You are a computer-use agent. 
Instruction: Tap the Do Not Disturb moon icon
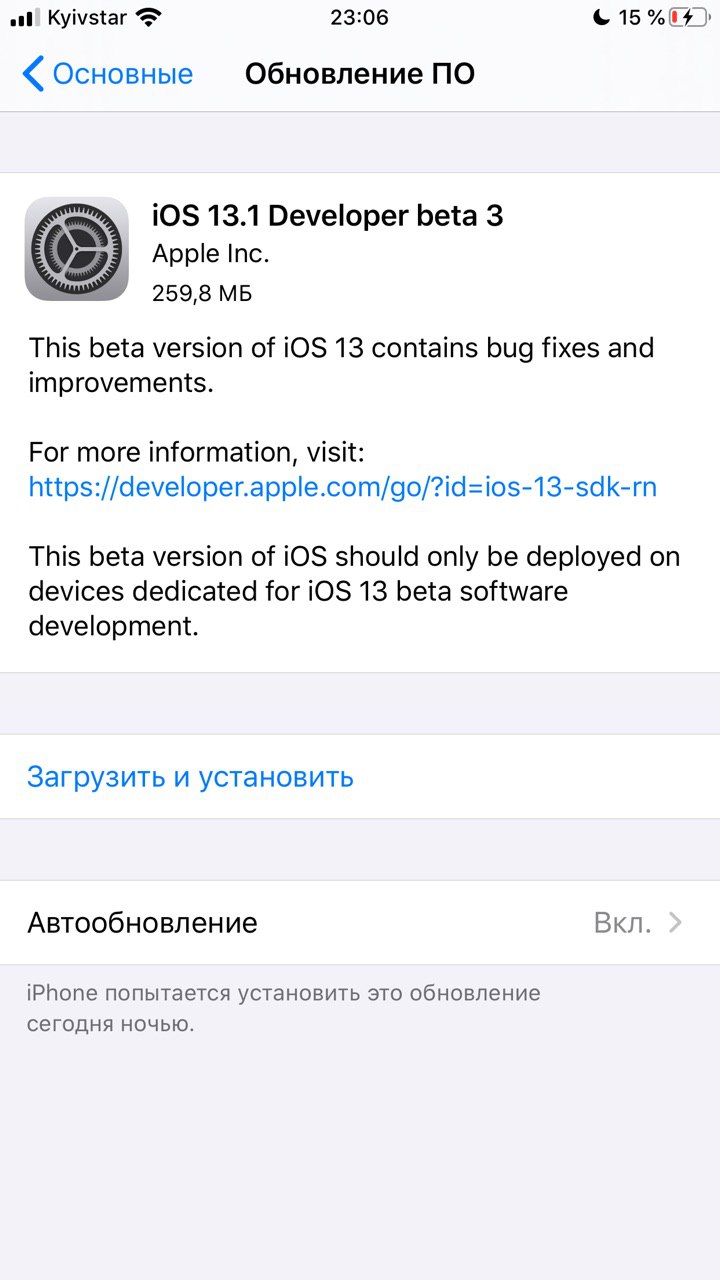point(601,17)
